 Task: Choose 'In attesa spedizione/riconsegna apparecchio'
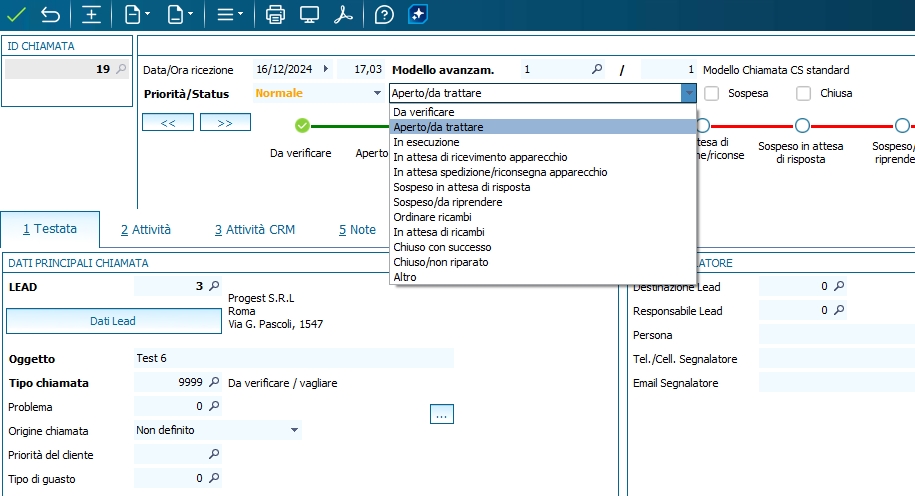click(543, 172)
